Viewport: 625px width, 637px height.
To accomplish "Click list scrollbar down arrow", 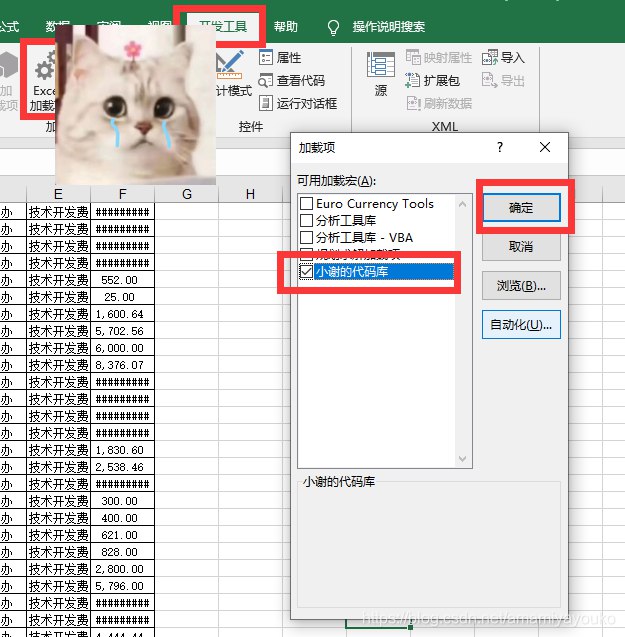I will pos(462,459).
